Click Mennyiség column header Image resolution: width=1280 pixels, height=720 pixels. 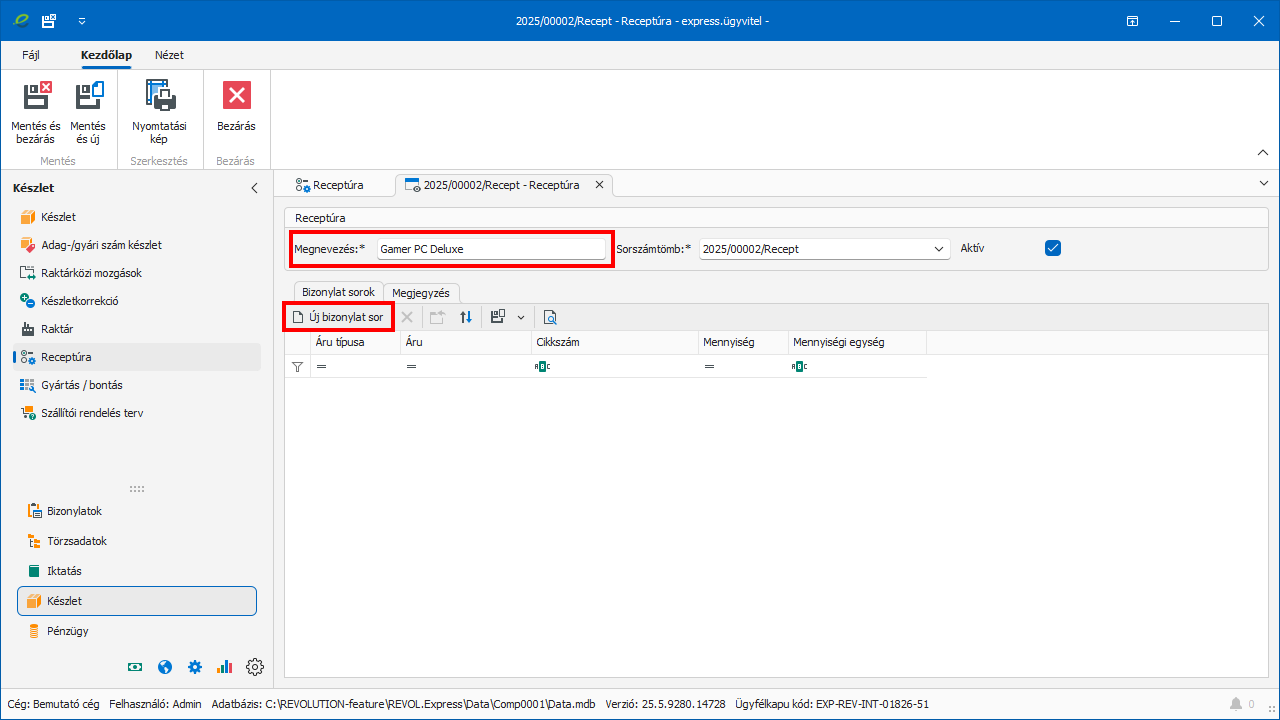coord(743,342)
